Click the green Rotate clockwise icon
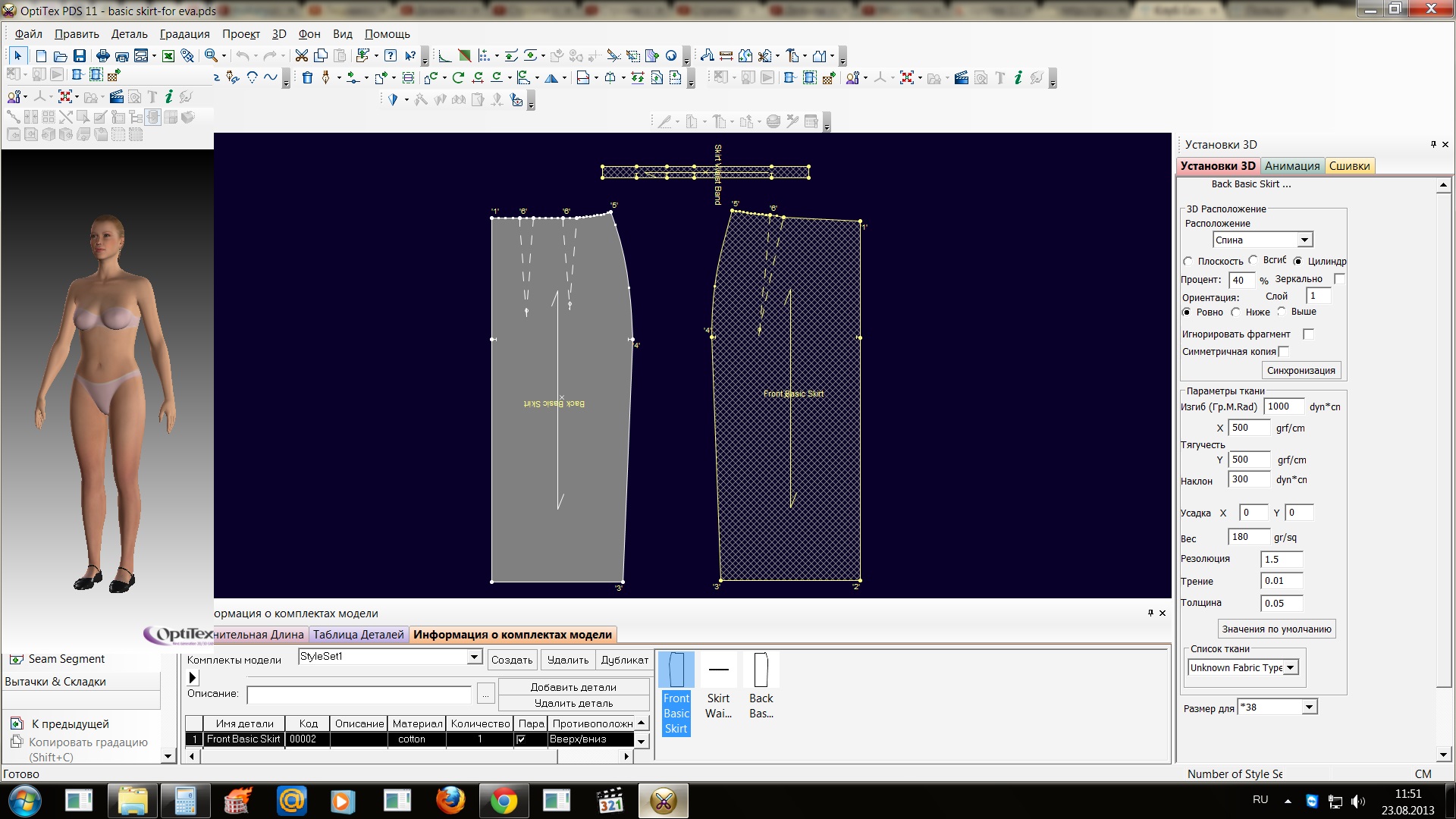The width and height of the screenshot is (1456, 819). (x=458, y=77)
